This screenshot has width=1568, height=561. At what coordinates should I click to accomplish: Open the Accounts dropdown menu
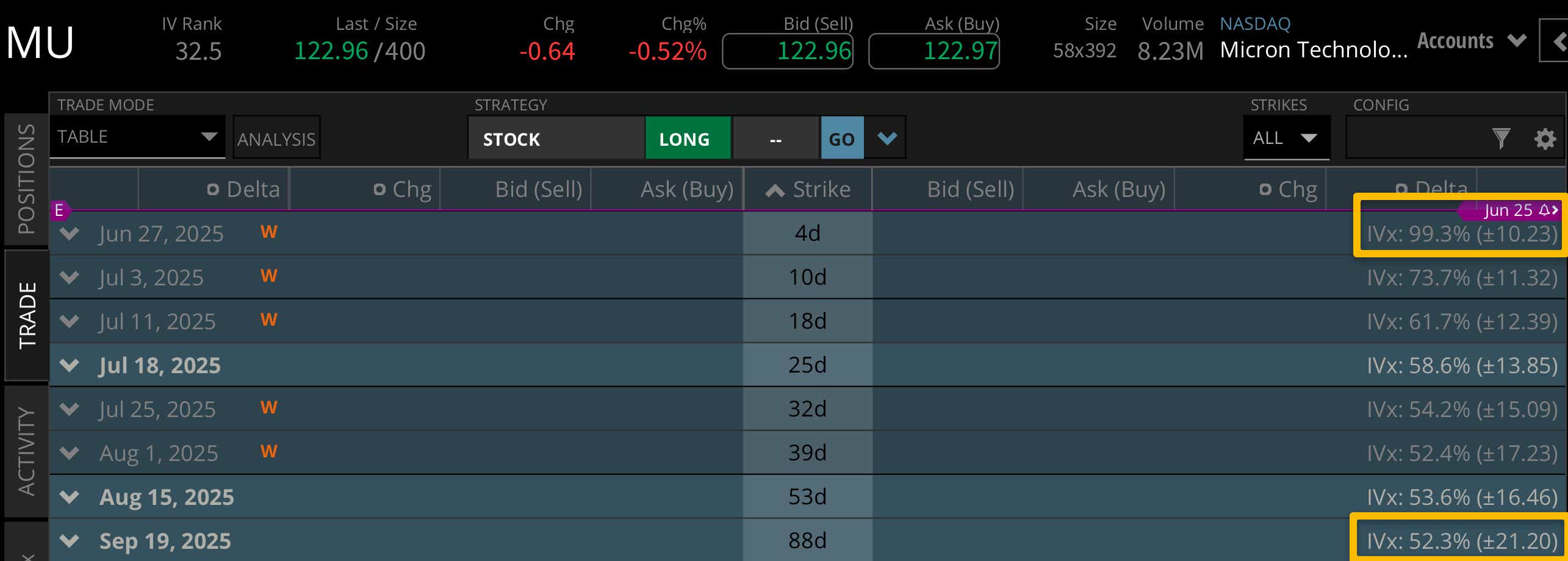tap(1472, 41)
